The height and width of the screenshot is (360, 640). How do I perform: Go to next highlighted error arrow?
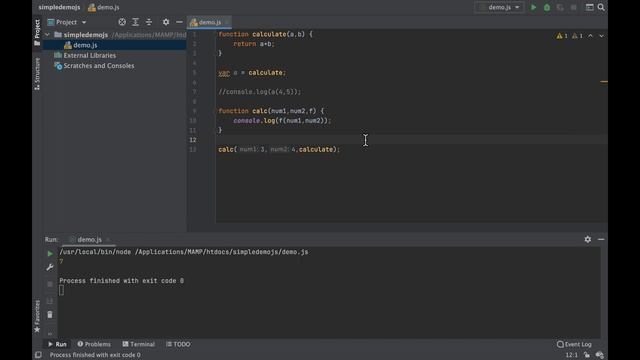point(601,36)
